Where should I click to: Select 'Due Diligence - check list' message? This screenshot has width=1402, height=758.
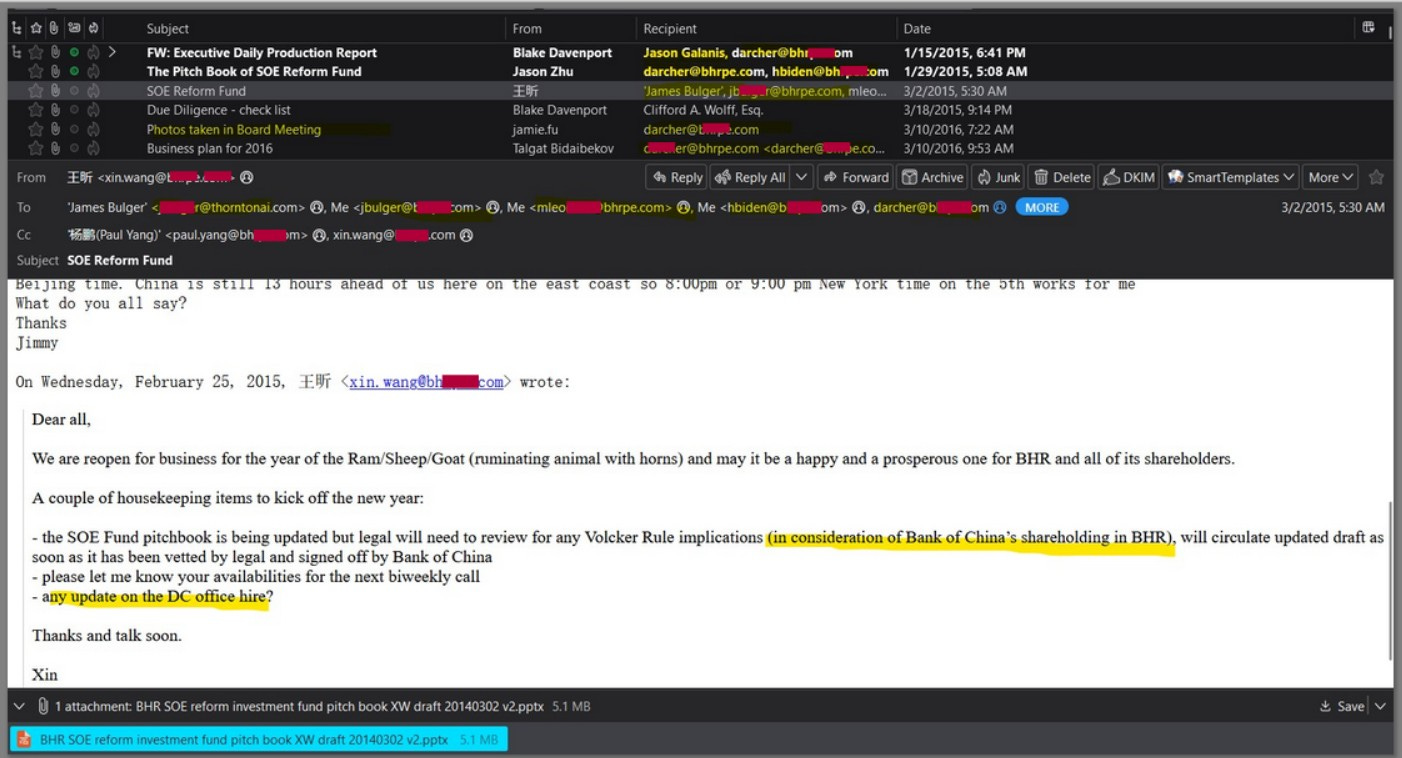pos(218,110)
